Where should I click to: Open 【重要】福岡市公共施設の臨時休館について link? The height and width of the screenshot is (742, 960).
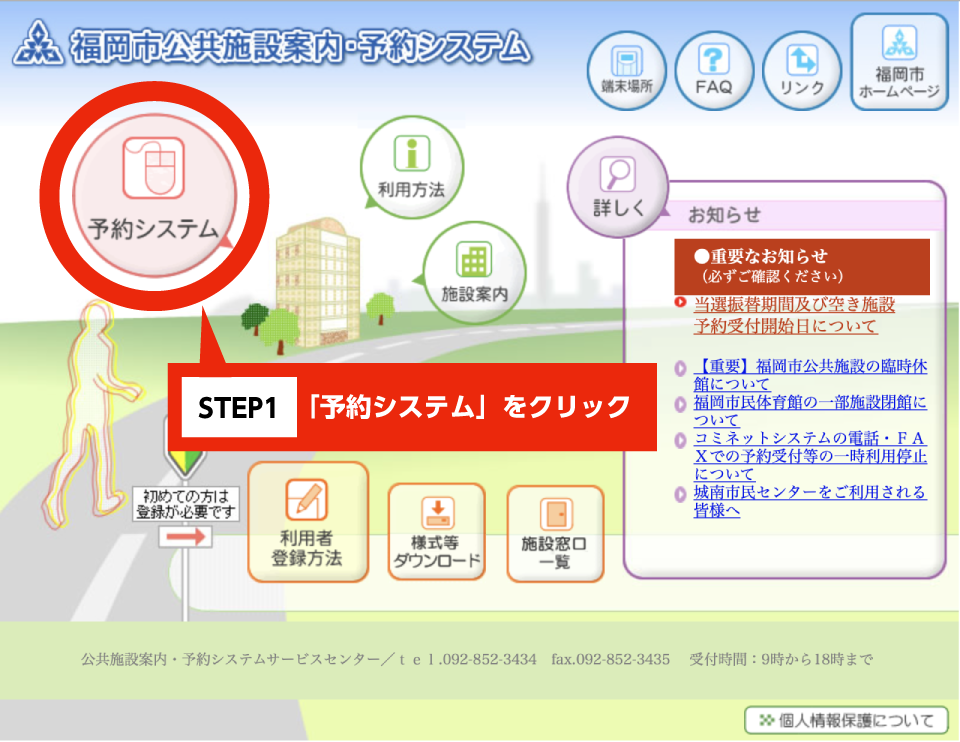click(x=810, y=375)
